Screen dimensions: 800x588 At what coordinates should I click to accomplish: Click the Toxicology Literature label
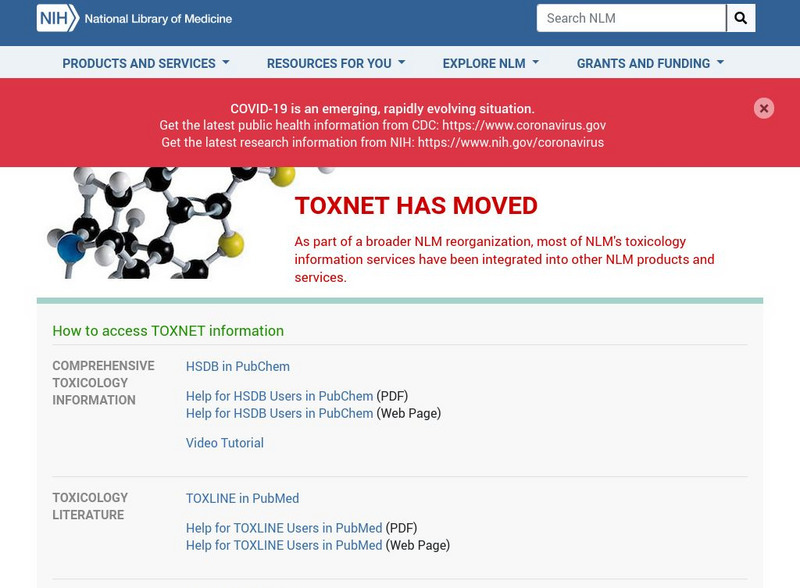90,506
